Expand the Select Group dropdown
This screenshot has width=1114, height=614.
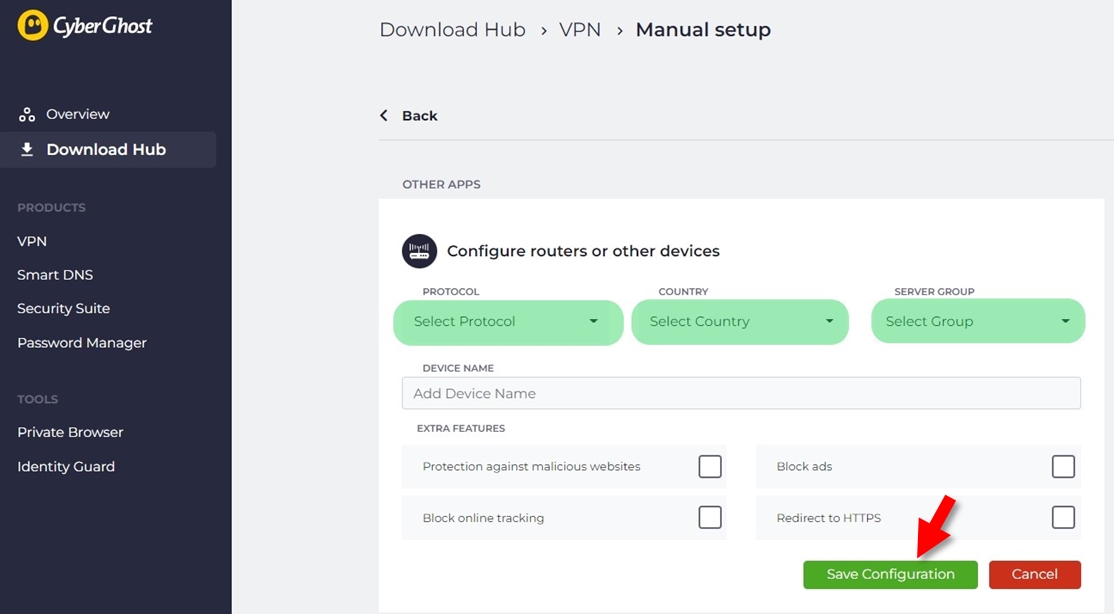point(978,321)
